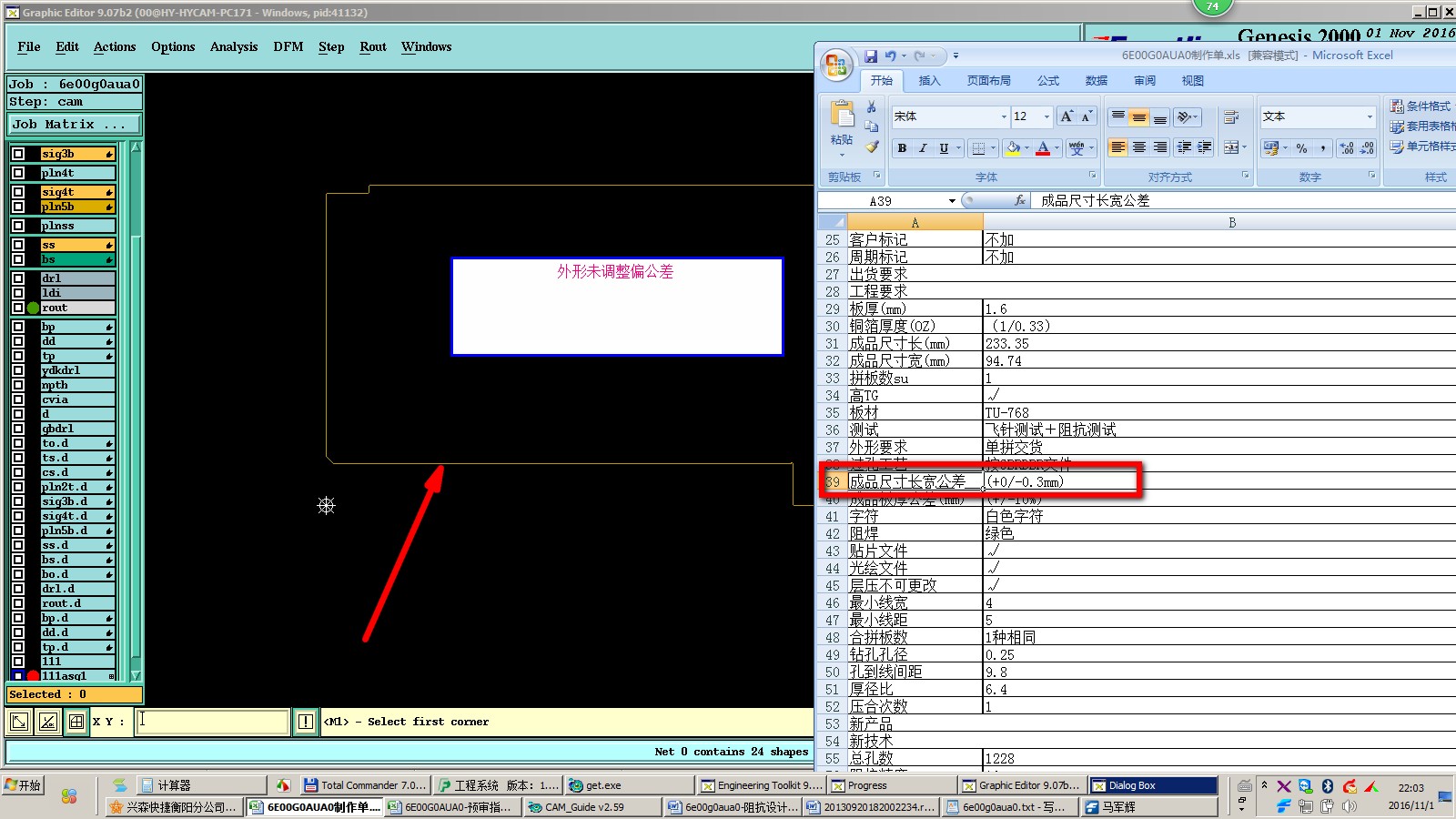Toggle bold formatting in Excel
The width and height of the screenshot is (1456, 819).
(902, 147)
